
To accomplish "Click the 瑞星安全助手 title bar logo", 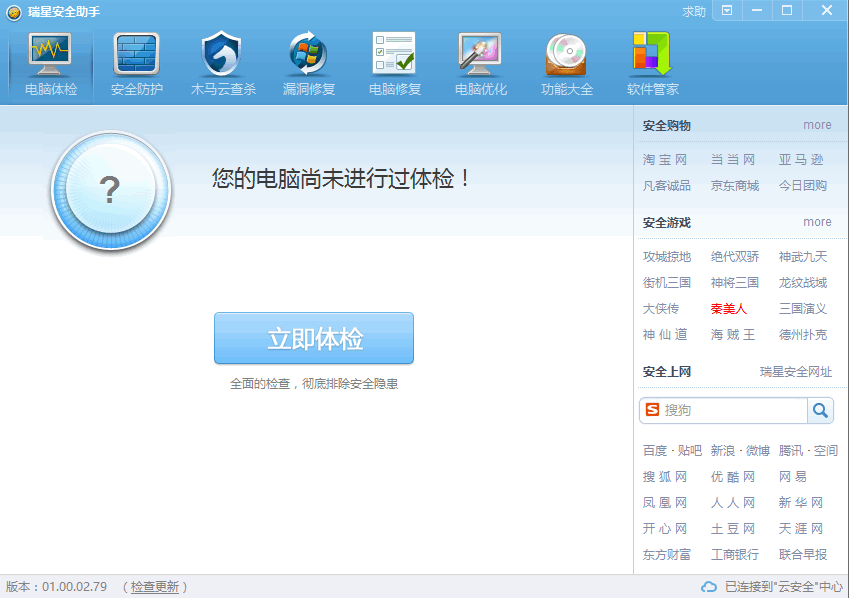I will click(14, 12).
